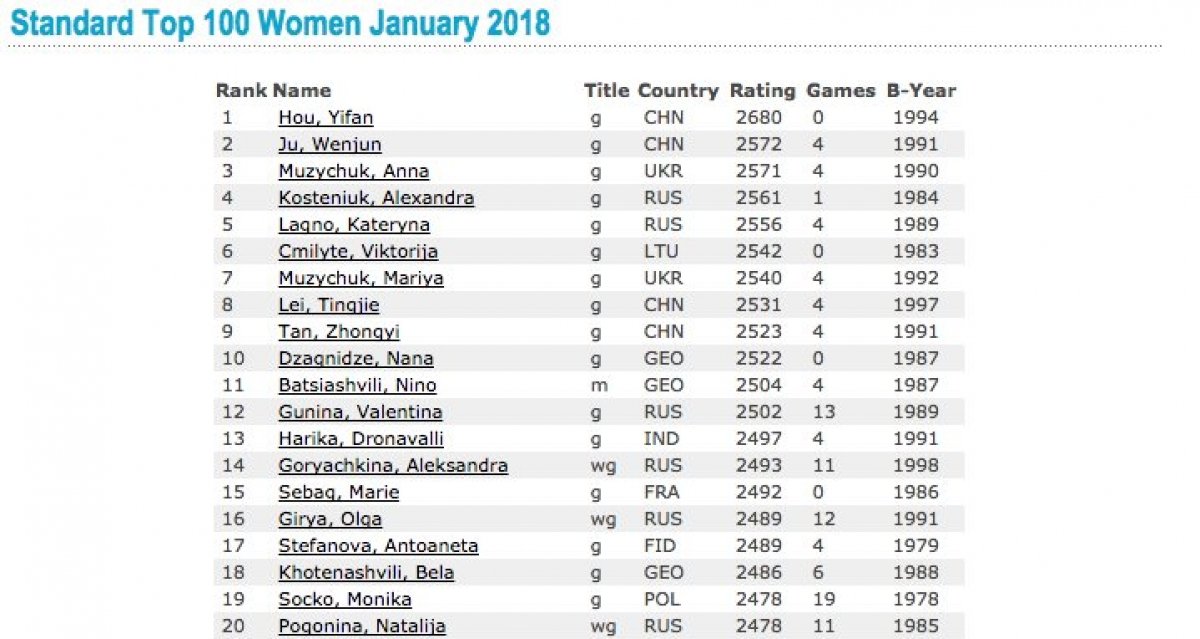Screen dimensions: 1200x639
Task: Select Dzagnidze, Nana link
Action: [355, 359]
